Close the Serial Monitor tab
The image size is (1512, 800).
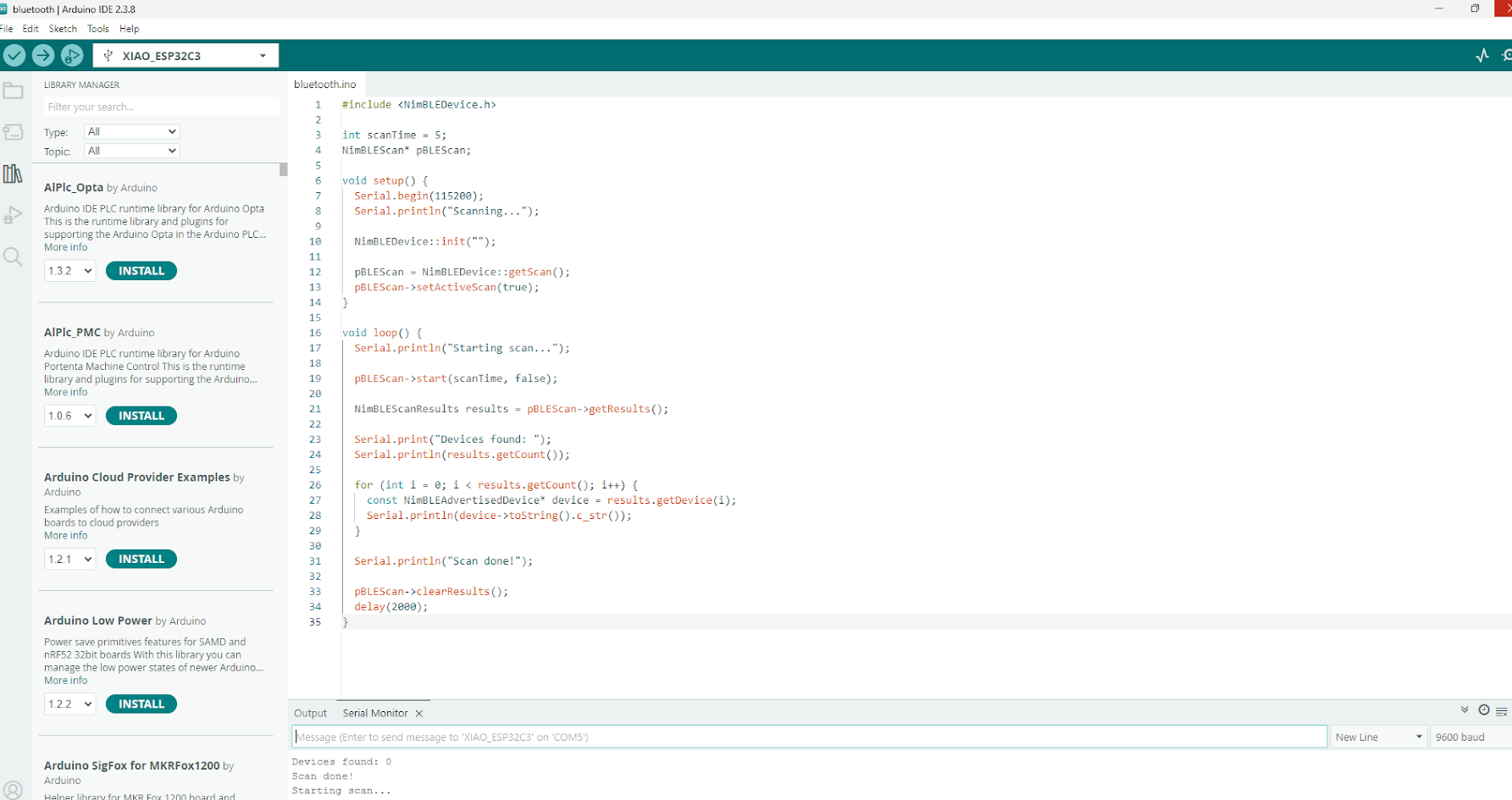point(419,714)
